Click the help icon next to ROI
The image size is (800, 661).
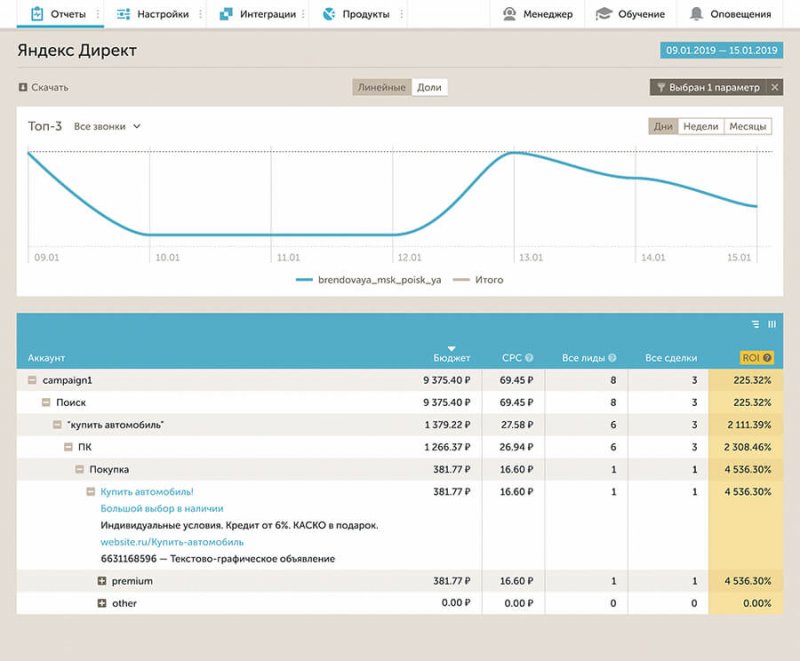pyautogui.click(x=767, y=357)
